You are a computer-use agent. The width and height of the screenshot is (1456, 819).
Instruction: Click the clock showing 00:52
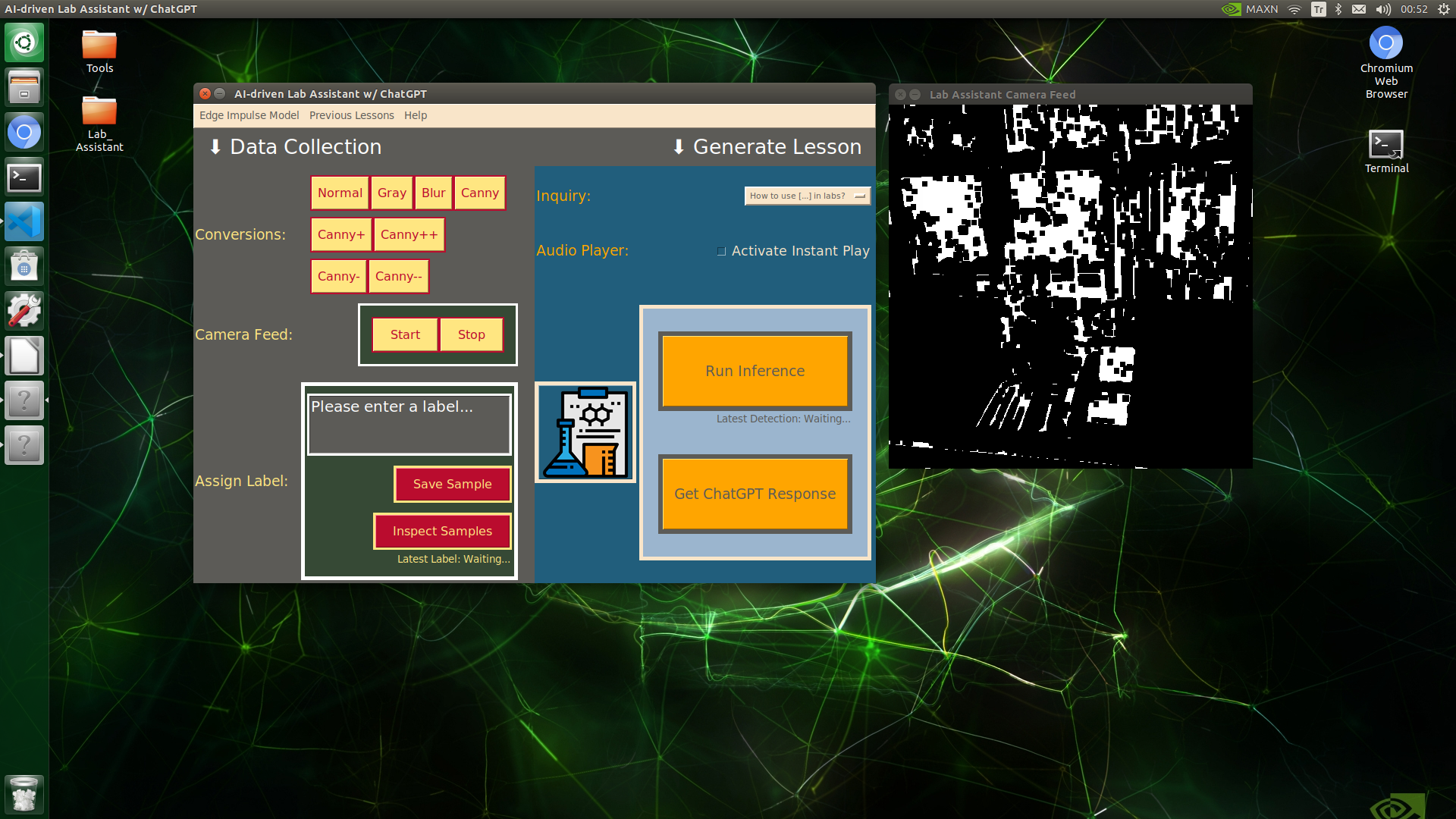coord(1414,9)
